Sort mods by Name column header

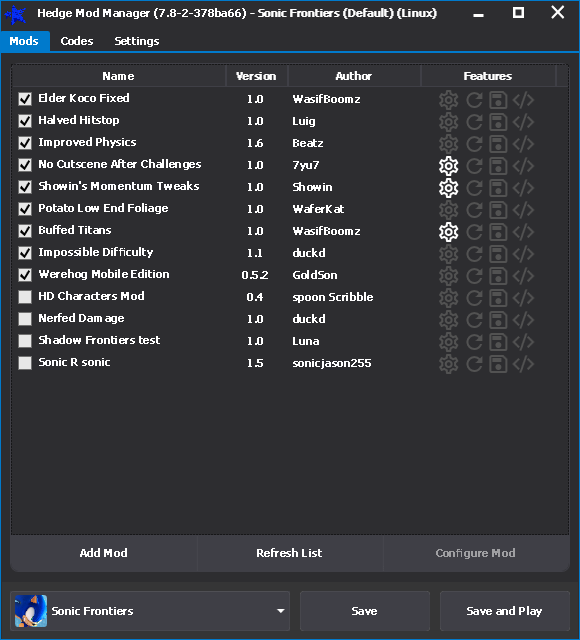[x=118, y=76]
